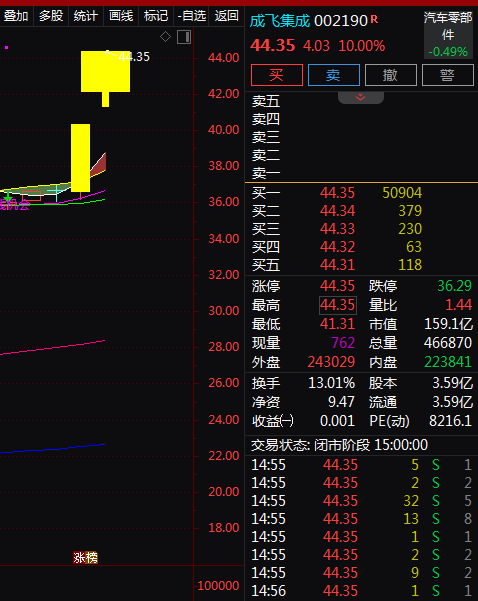478x601 pixels.
Task: Toggle the side panel layout icon
Action: click(184, 37)
